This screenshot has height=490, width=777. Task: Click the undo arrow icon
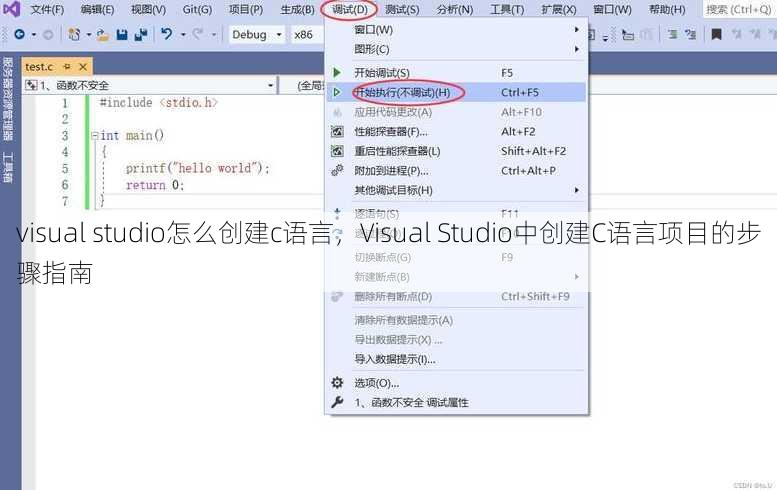pyautogui.click(x=167, y=34)
